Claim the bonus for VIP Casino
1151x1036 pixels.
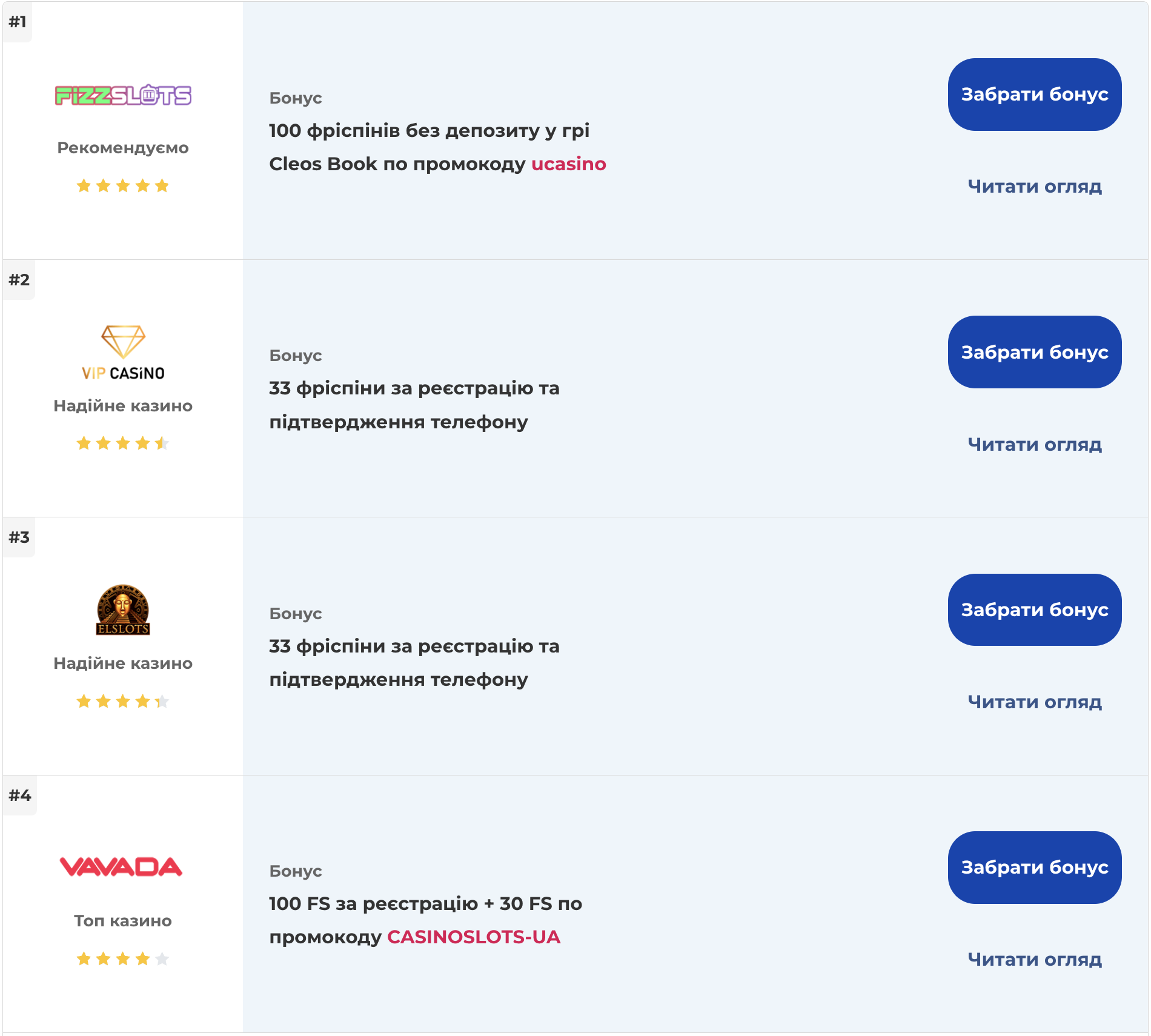tap(1035, 352)
